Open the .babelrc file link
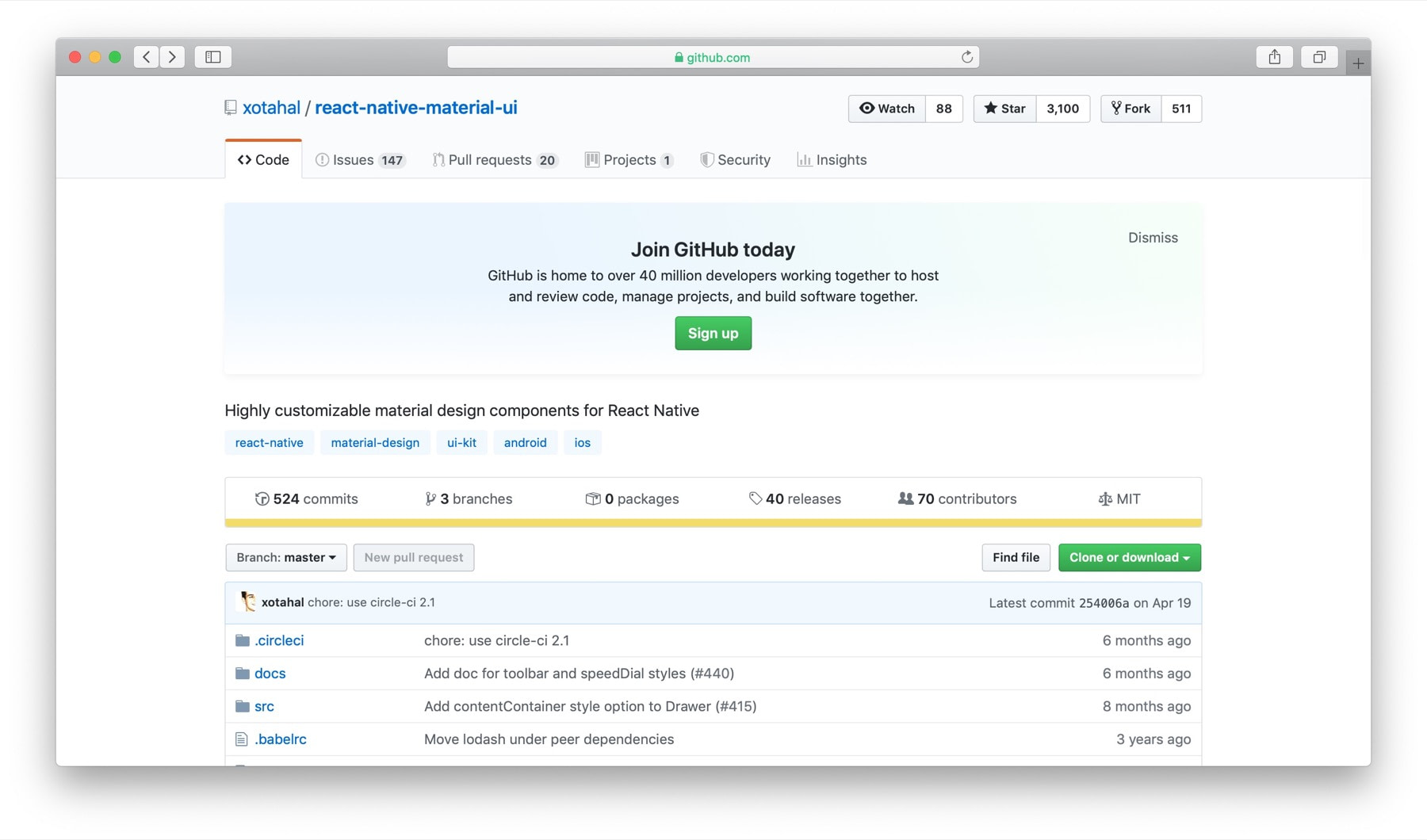This screenshot has width=1427, height=840. point(281,739)
